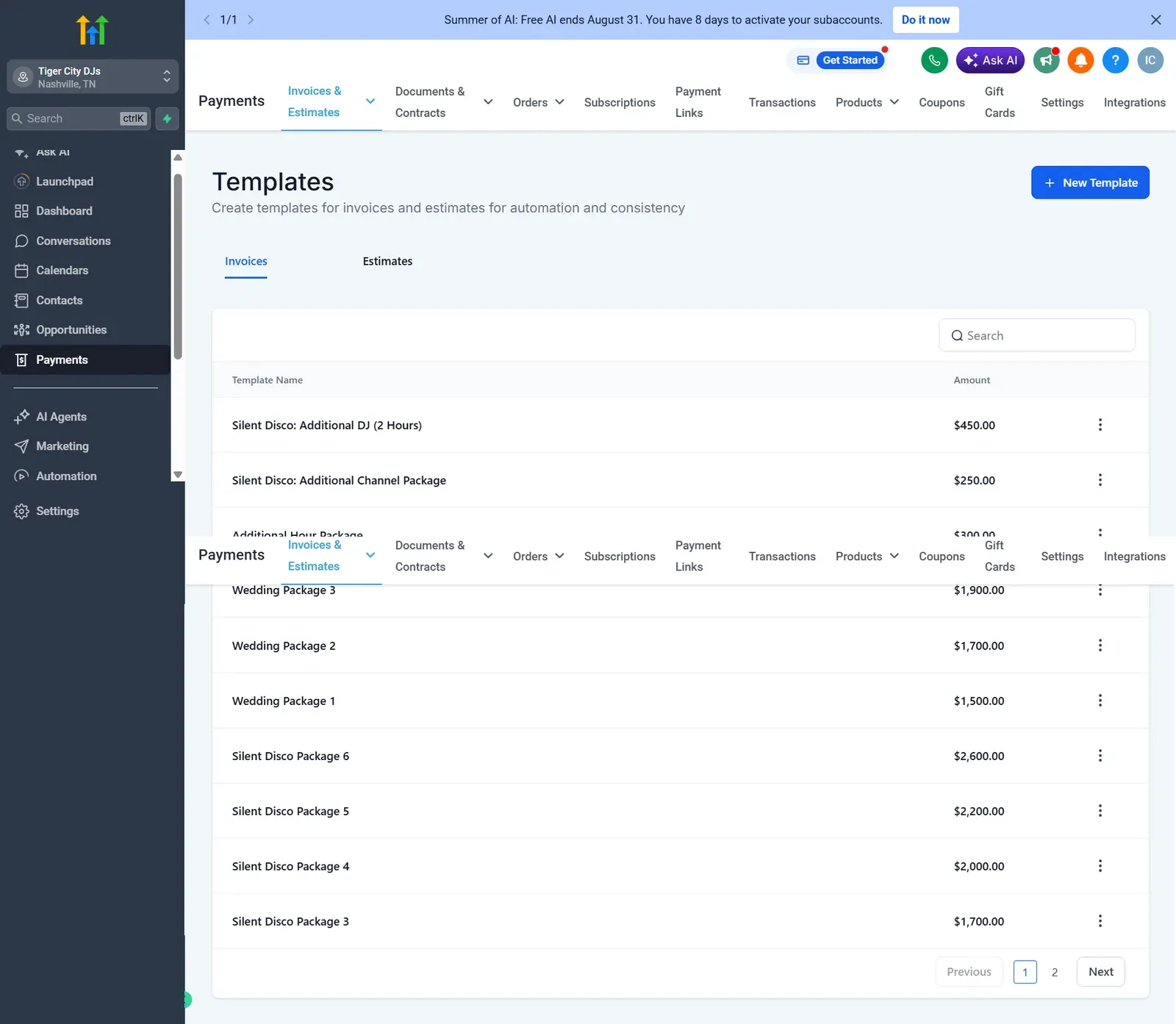This screenshot has height=1024, width=1176.
Task: Switch to the Estimates templates tab
Action: coord(387,261)
